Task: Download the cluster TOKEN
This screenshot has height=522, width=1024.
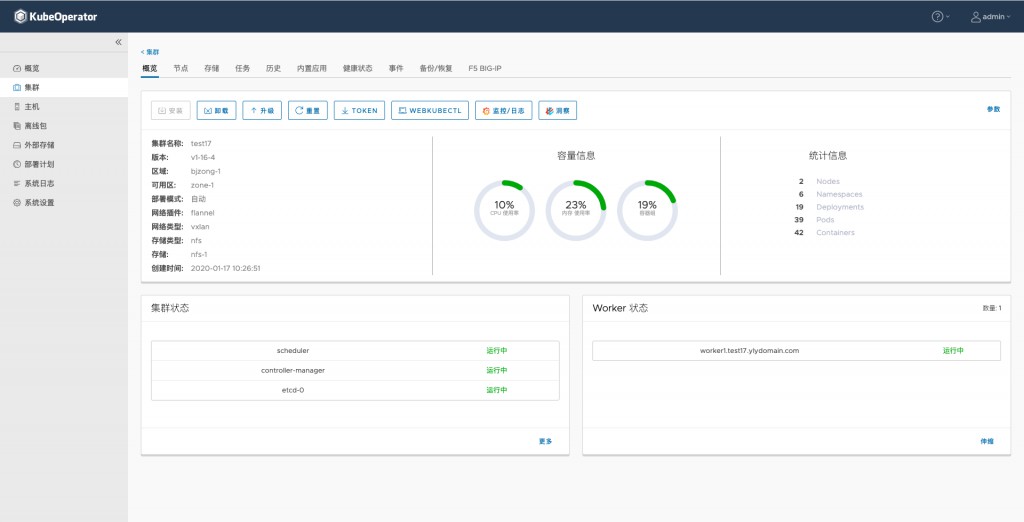Action: pos(359,110)
